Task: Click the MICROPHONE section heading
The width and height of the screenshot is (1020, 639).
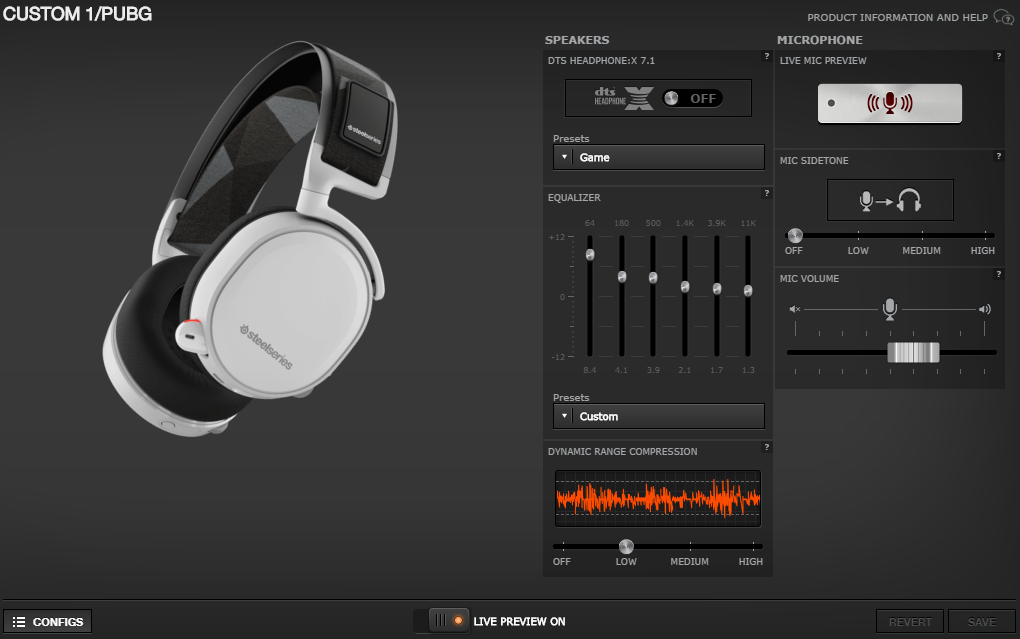Action: 820,40
